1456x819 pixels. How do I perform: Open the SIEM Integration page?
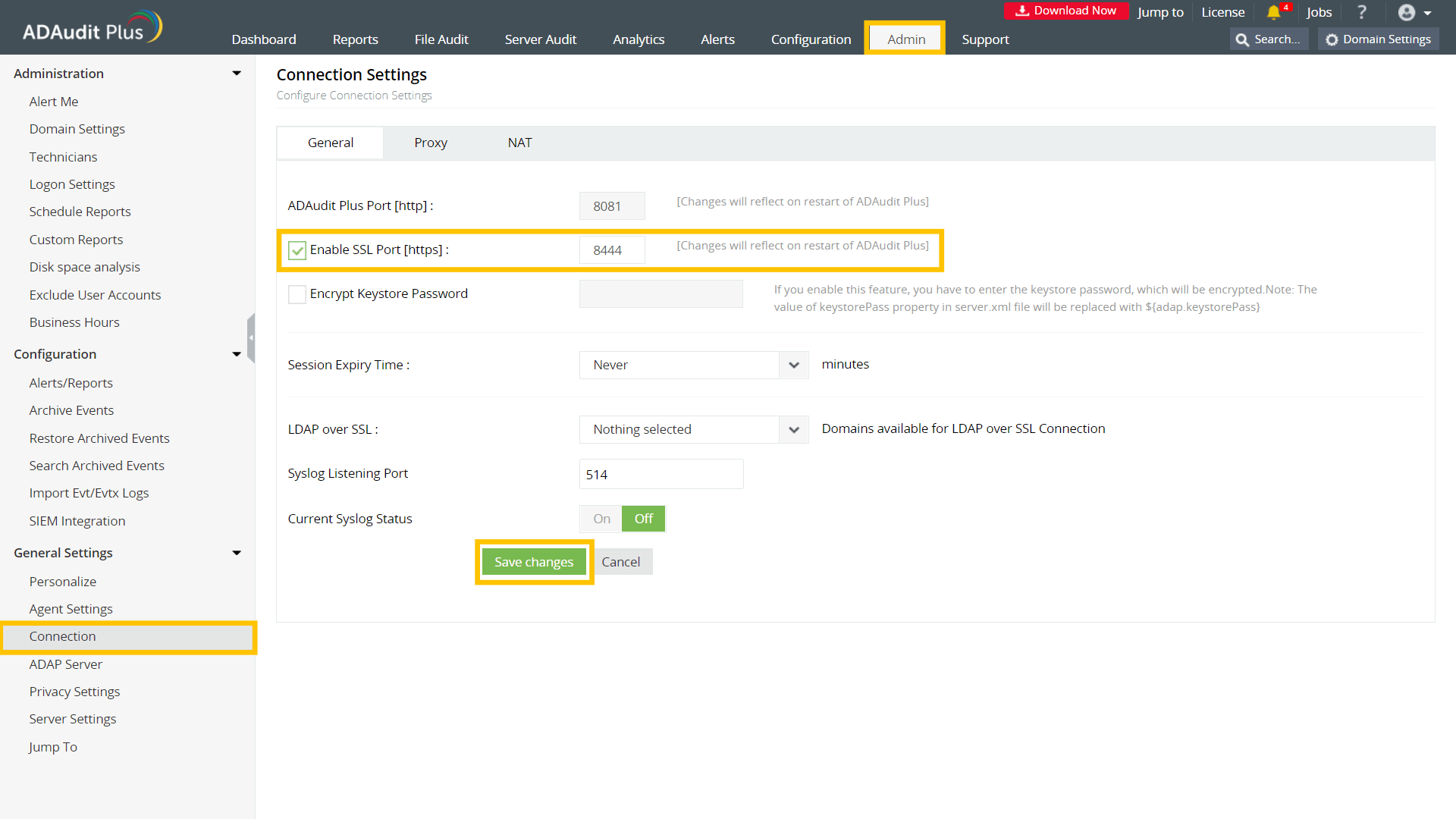(77, 521)
